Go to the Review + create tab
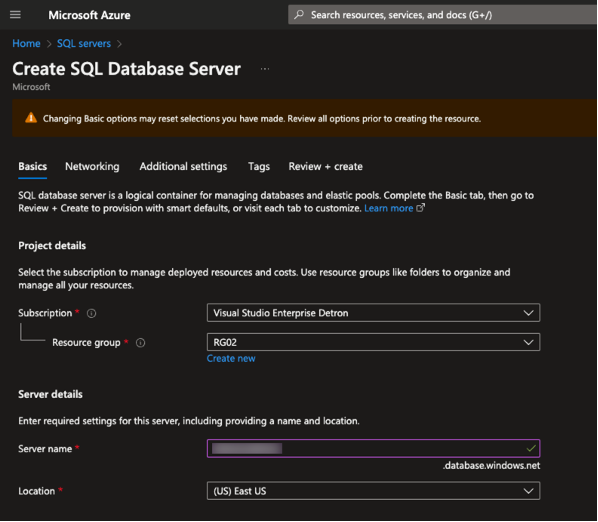The height and width of the screenshot is (522, 598). (326, 167)
